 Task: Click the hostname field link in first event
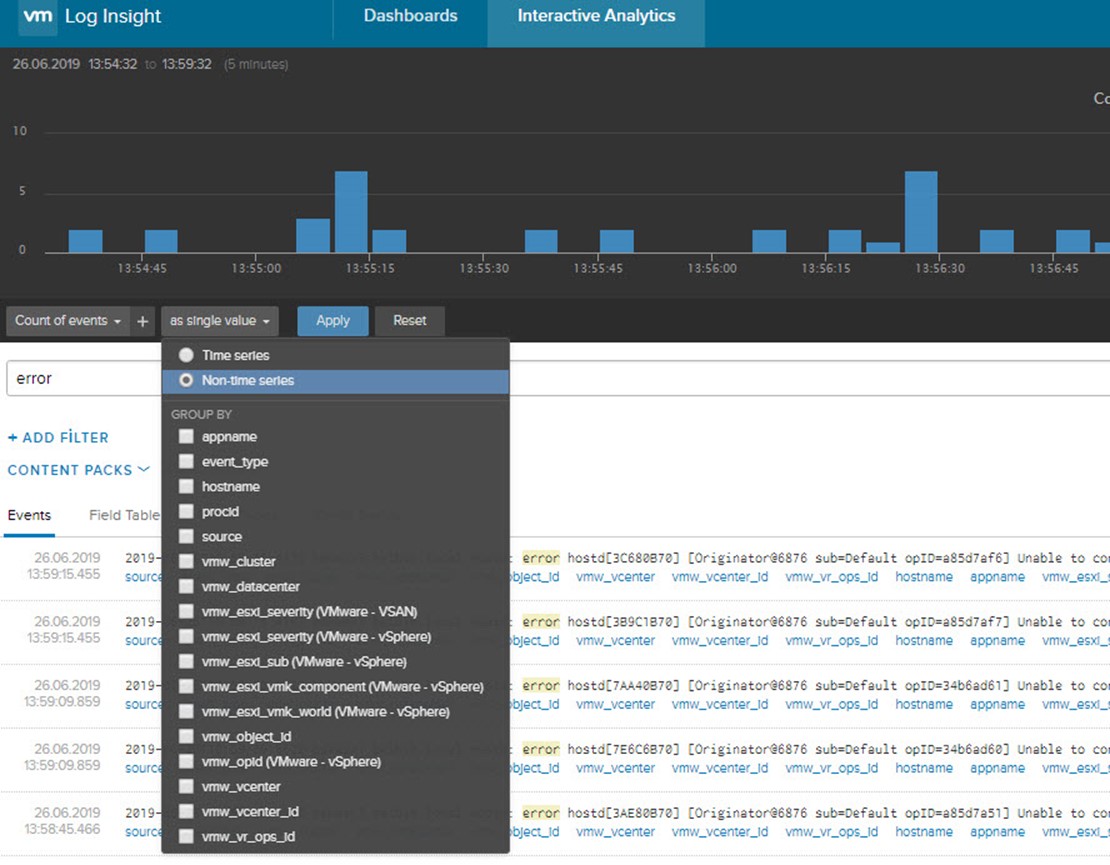point(924,577)
